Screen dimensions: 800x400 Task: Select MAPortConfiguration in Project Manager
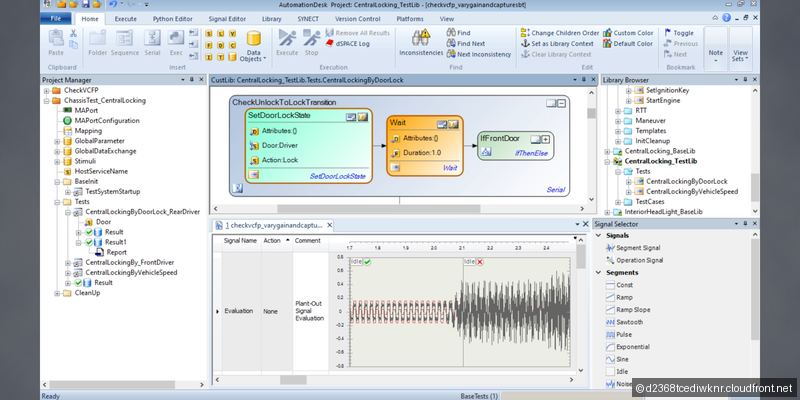[x=107, y=121]
